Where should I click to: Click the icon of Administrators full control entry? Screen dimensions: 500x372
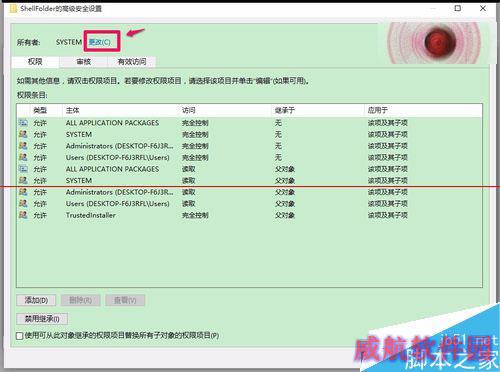point(23,146)
